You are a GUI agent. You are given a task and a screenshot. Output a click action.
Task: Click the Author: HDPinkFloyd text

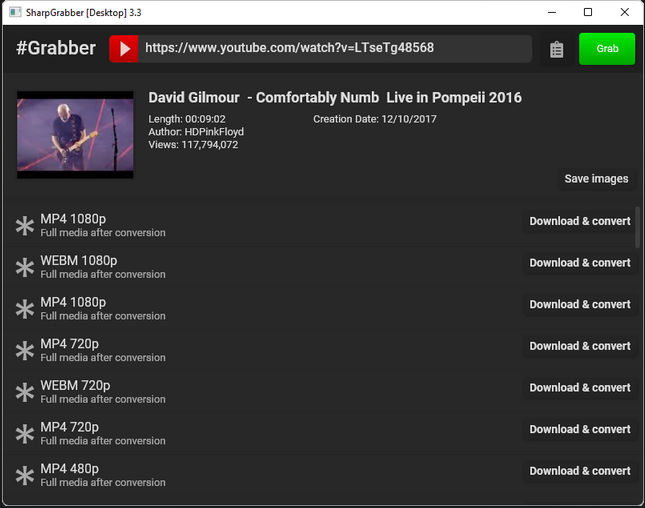(196, 132)
